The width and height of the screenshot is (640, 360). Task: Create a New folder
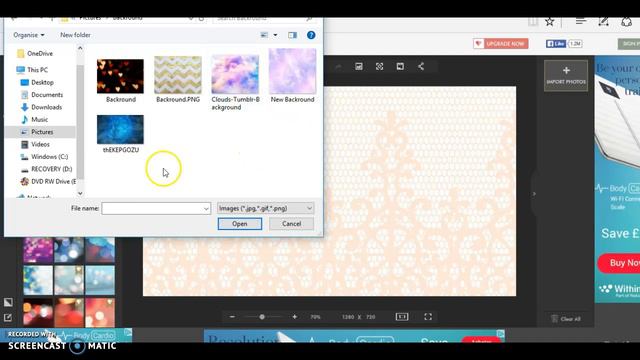point(76,35)
